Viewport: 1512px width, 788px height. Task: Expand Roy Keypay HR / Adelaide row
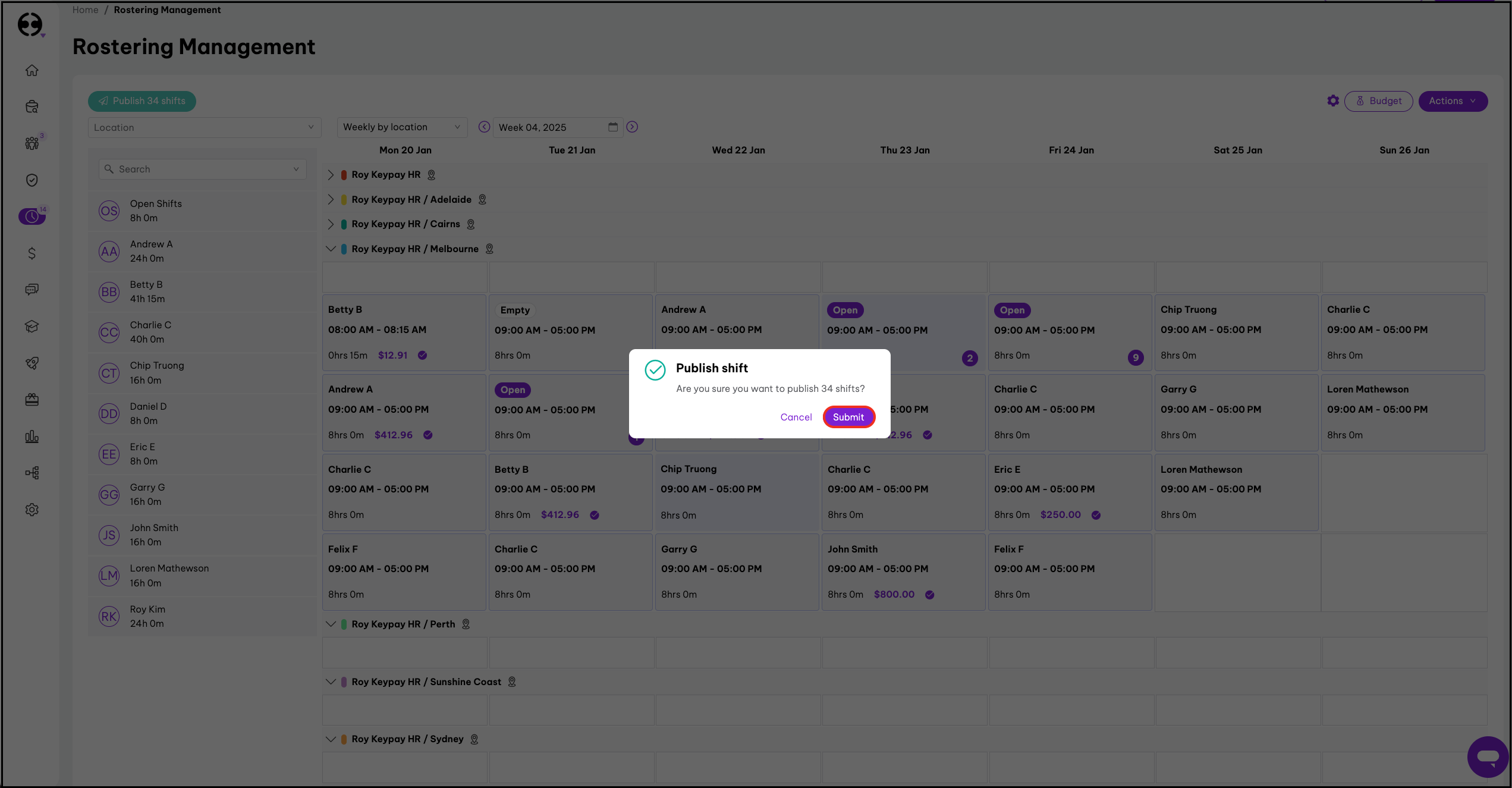(331, 200)
